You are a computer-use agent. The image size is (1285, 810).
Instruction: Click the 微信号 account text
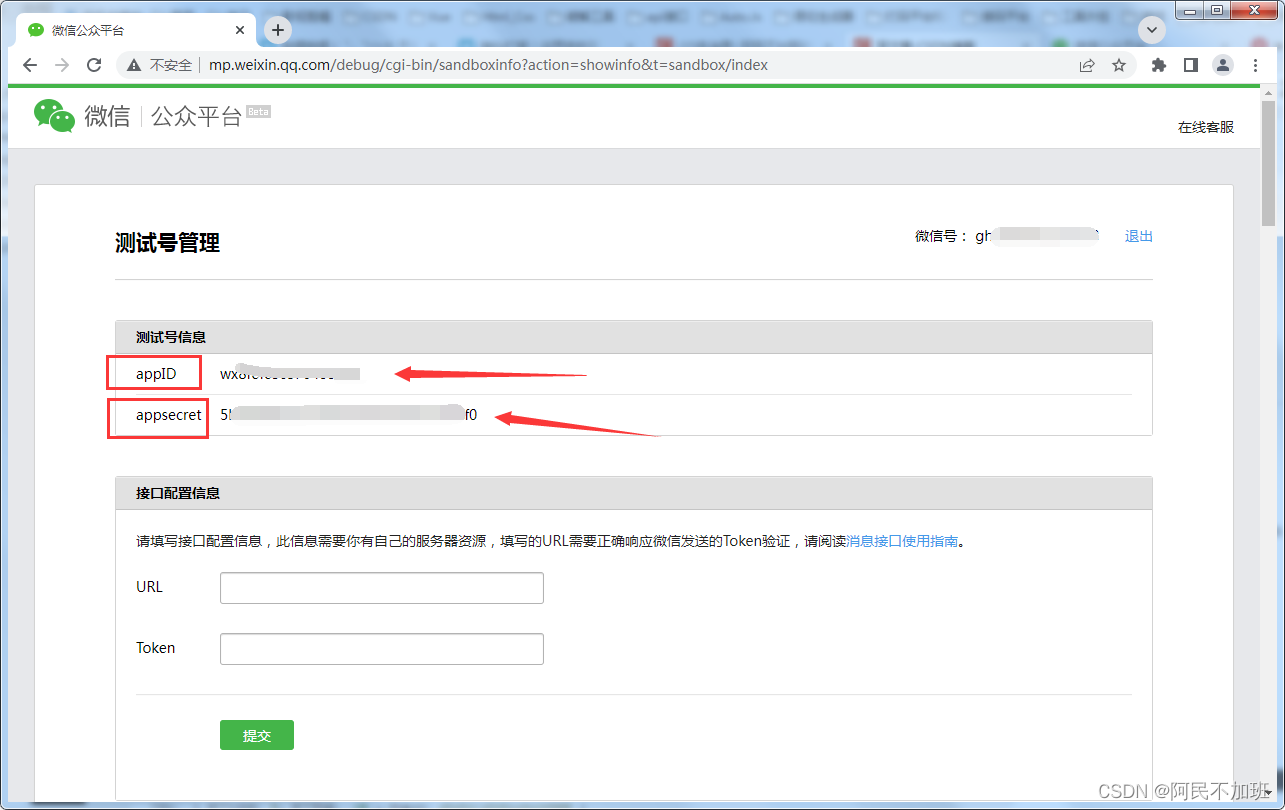(x=1006, y=236)
